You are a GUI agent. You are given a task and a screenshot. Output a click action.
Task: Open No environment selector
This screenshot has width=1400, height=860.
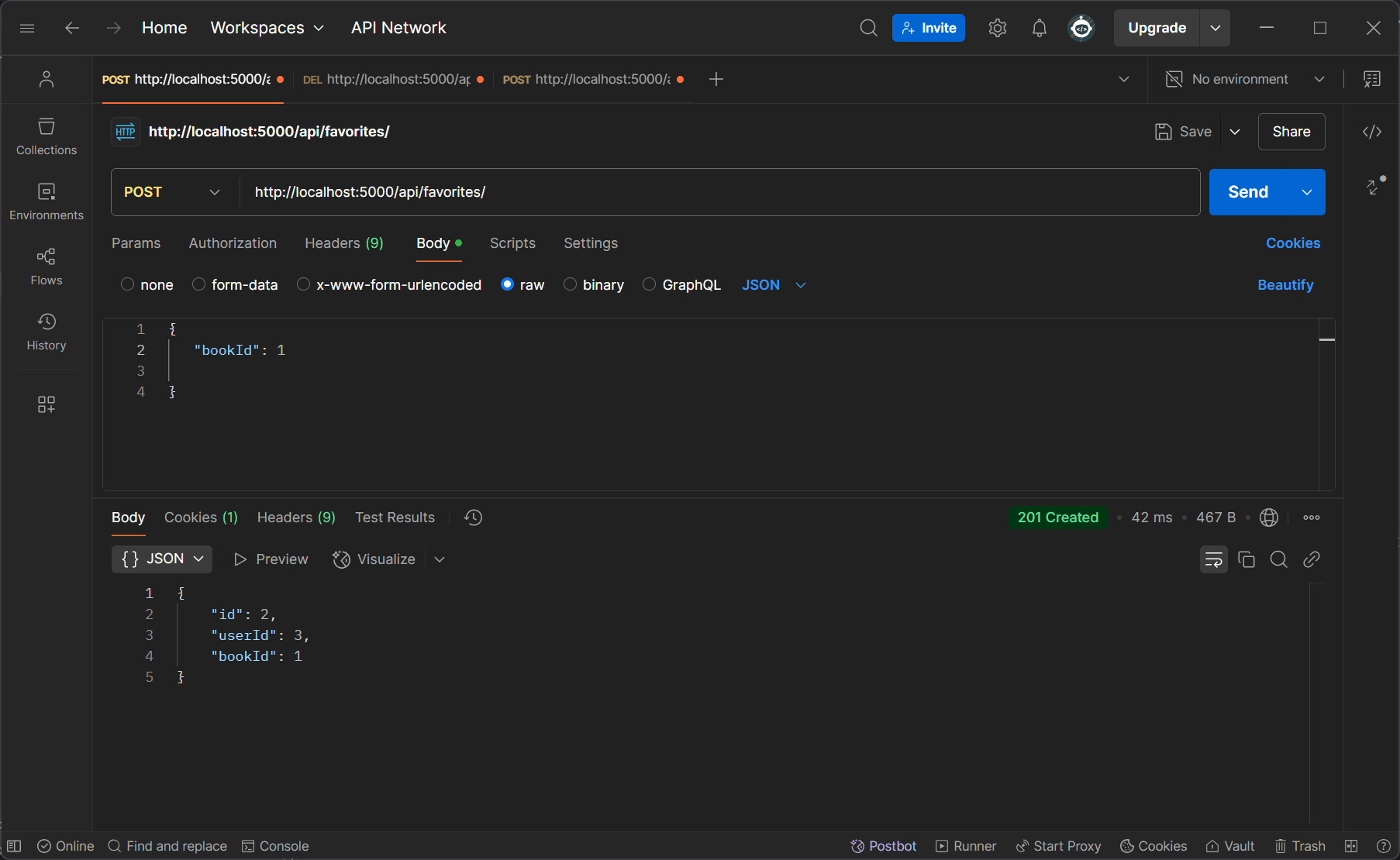click(x=1245, y=79)
